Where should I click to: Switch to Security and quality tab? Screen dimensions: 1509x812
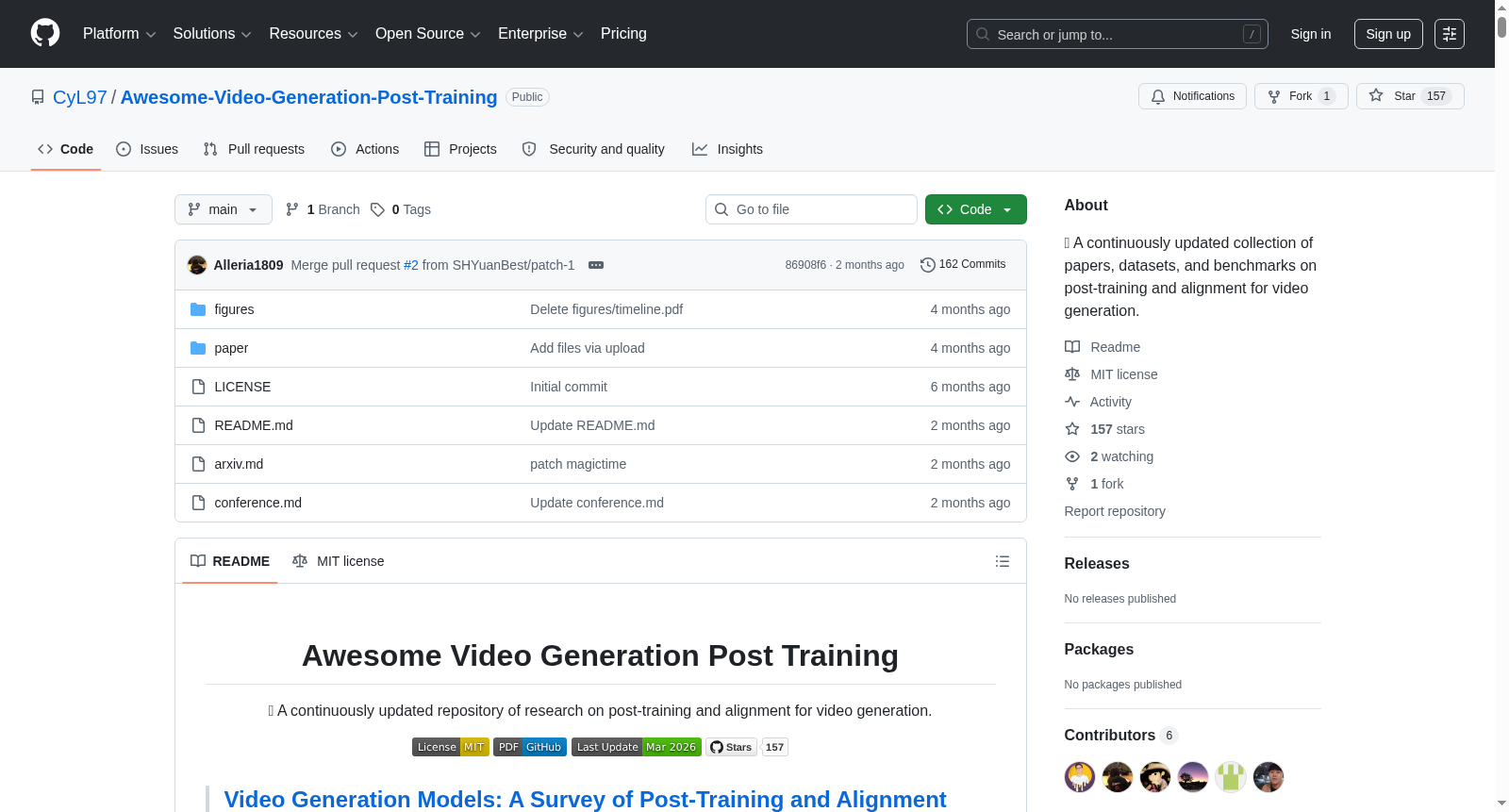click(x=593, y=149)
